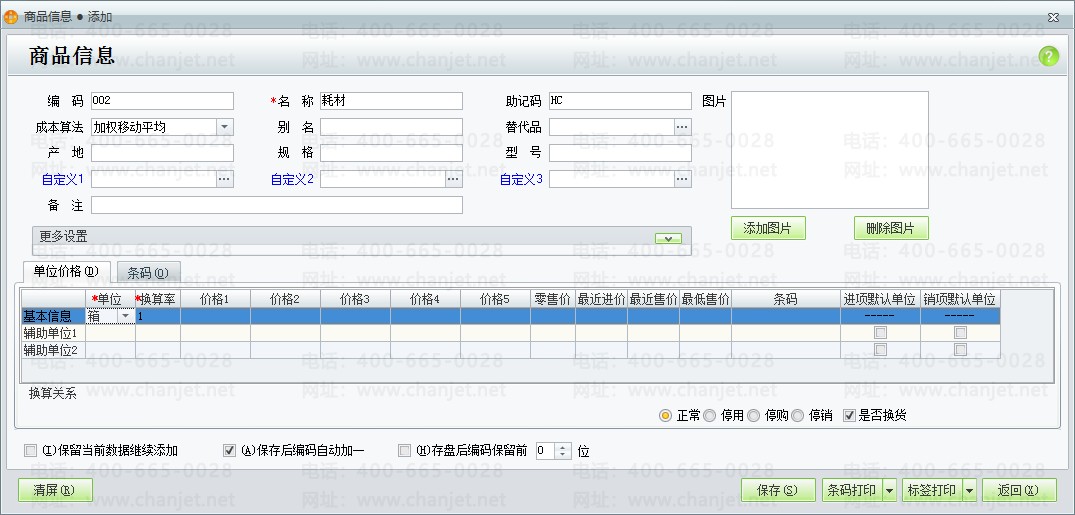Click the 保存 button
This screenshot has height=515, width=1075.
(x=778, y=490)
